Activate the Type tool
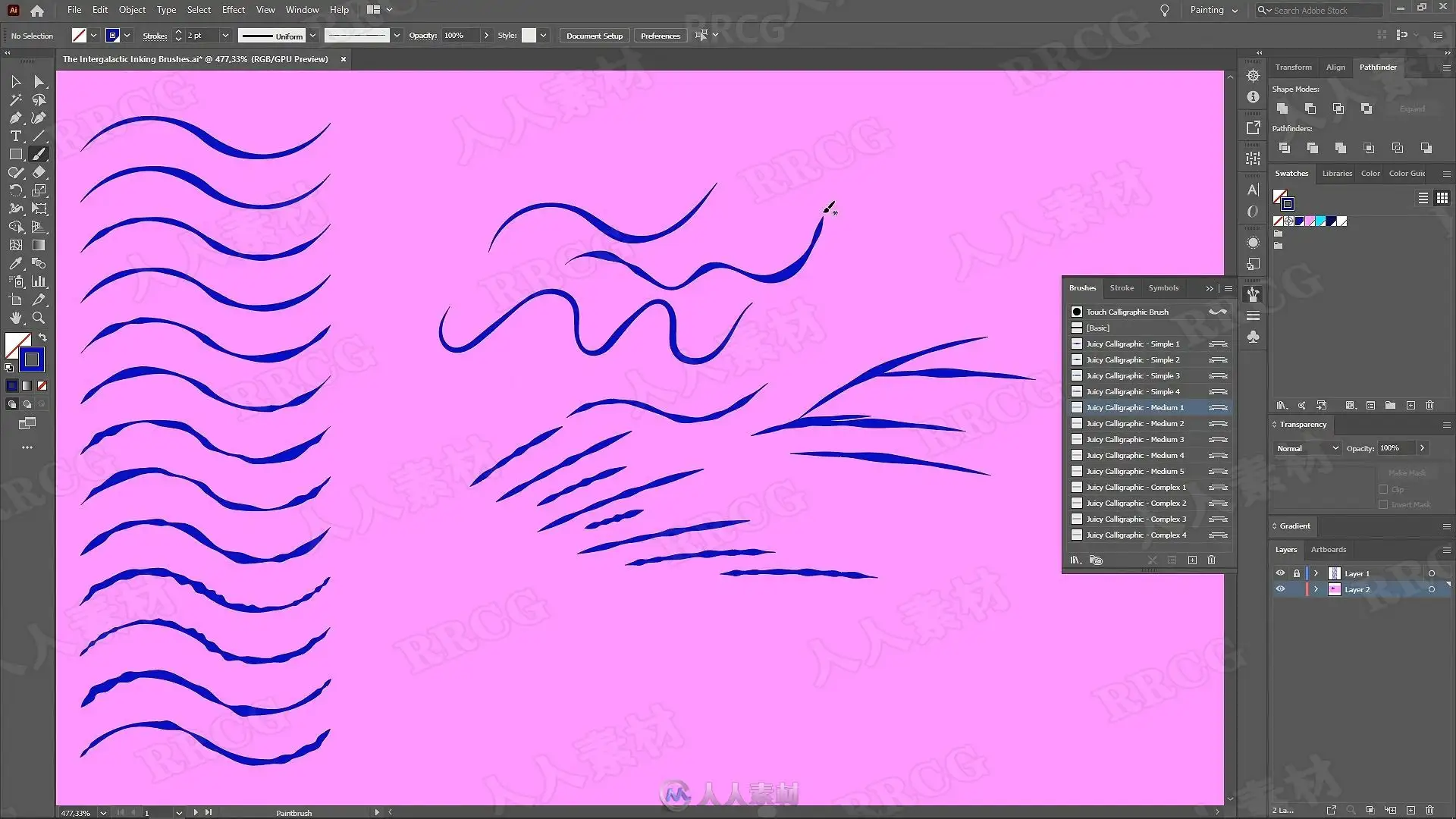The width and height of the screenshot is (1456, 819). [16, 136]
